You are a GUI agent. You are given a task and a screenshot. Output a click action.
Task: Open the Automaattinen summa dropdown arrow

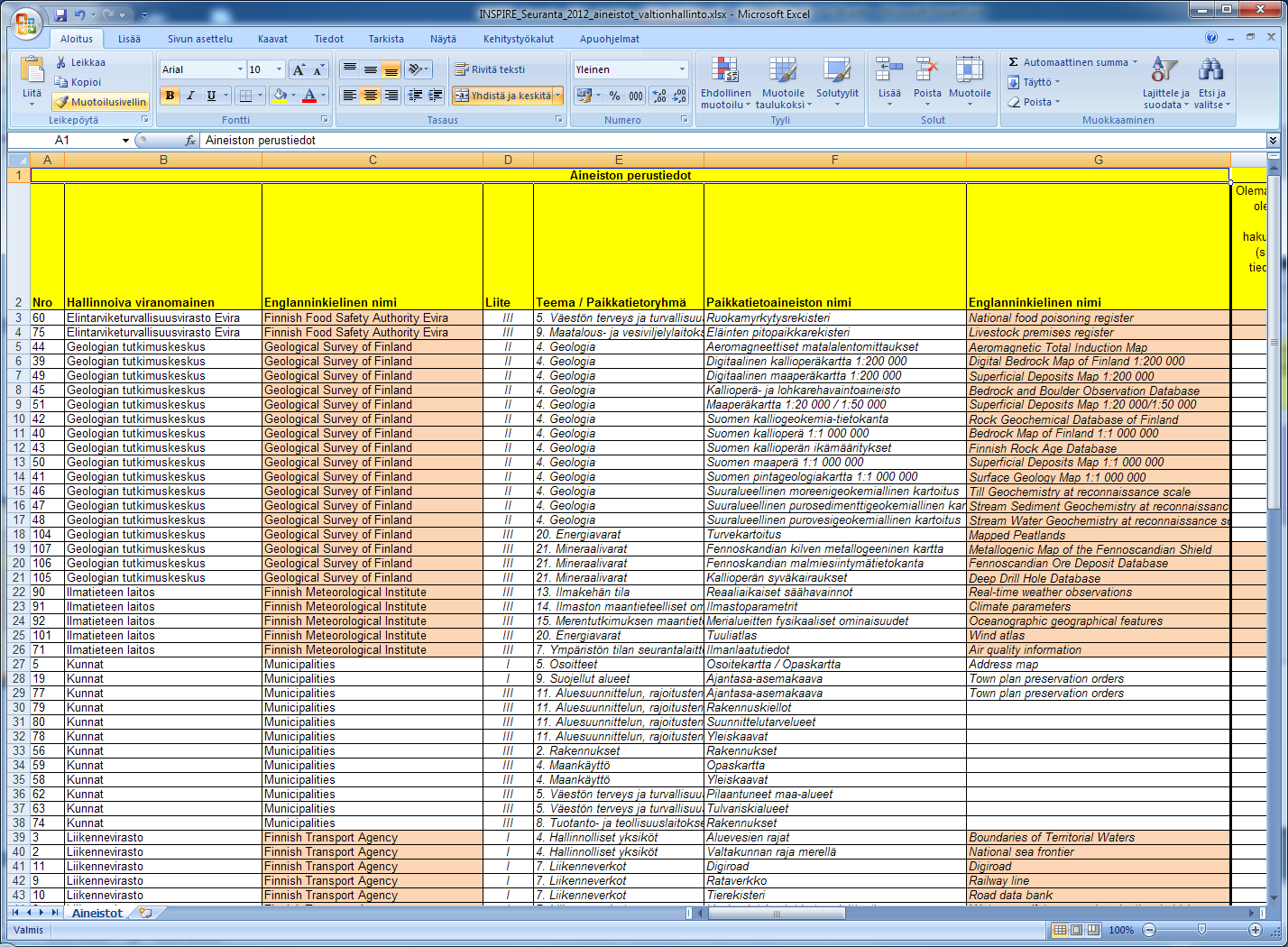(x=1135, y=62)
